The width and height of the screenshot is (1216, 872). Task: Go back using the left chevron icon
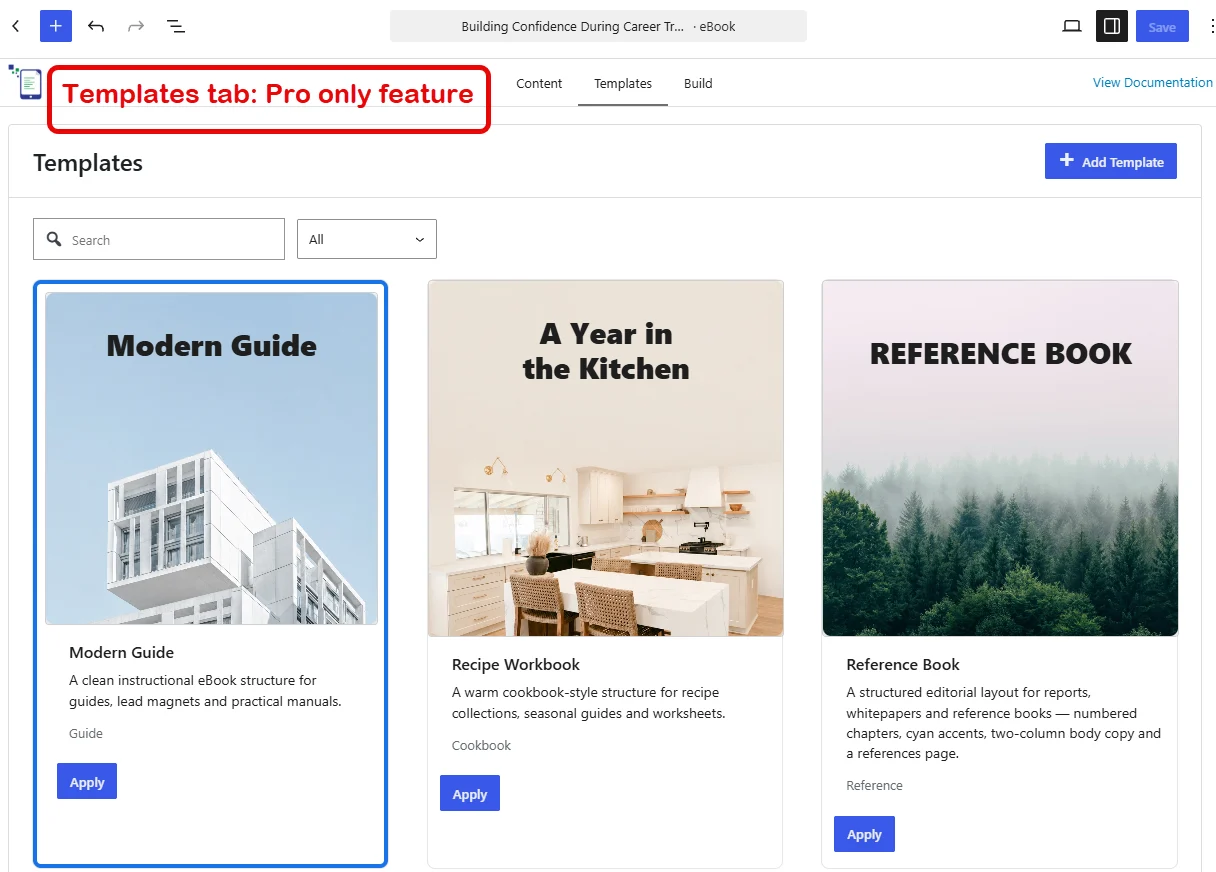[x=15, y=26]
